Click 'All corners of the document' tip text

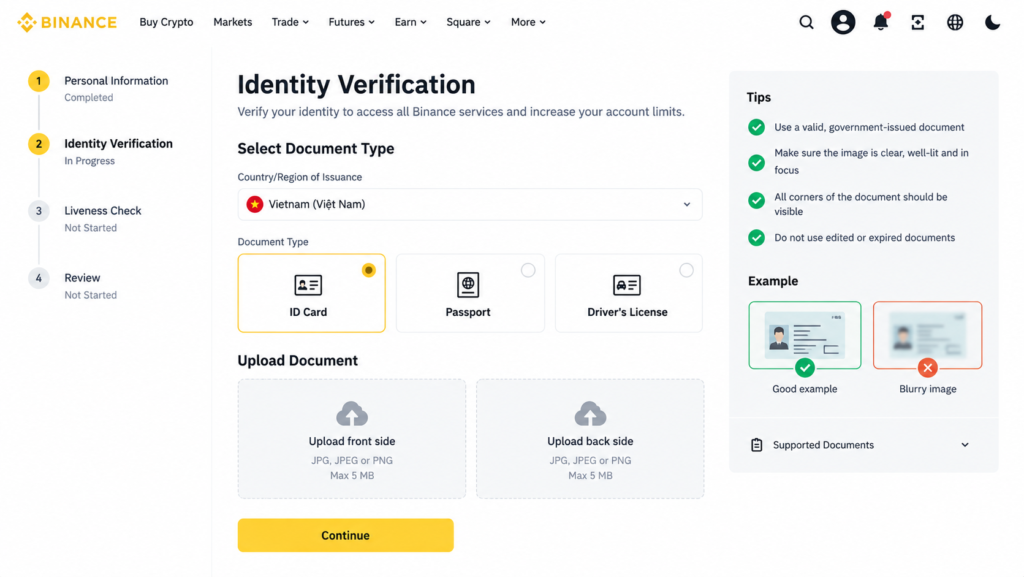861,204
